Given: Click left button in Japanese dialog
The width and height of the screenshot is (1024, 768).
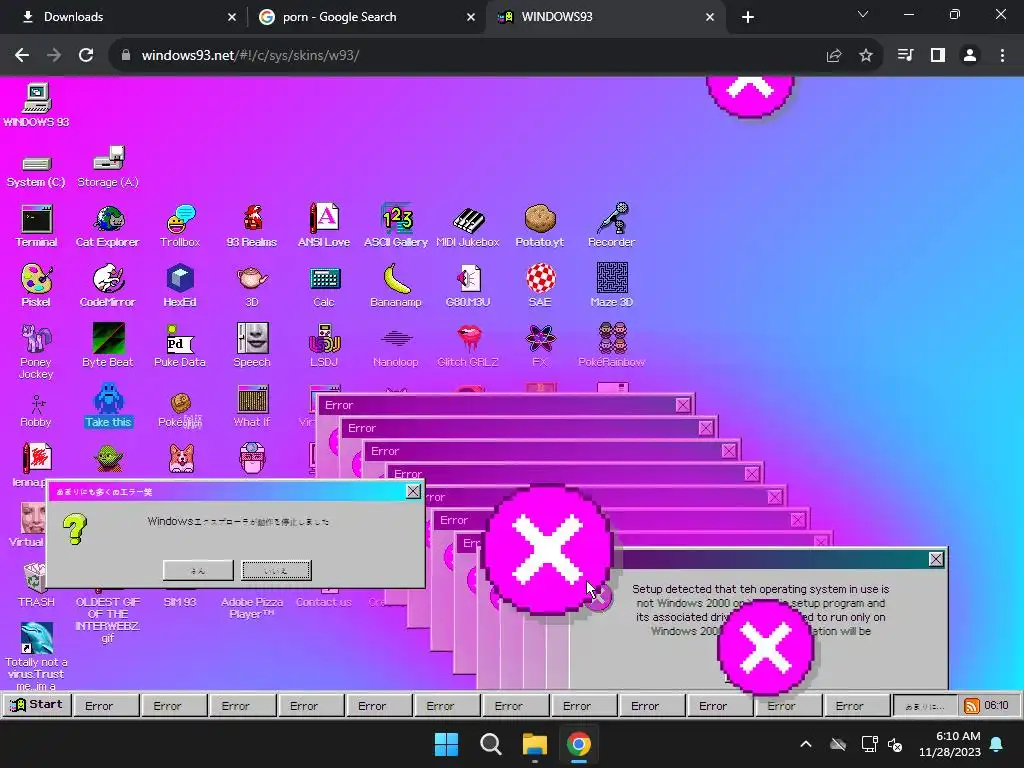Looking at the screenshot, I should coord(198,570).
